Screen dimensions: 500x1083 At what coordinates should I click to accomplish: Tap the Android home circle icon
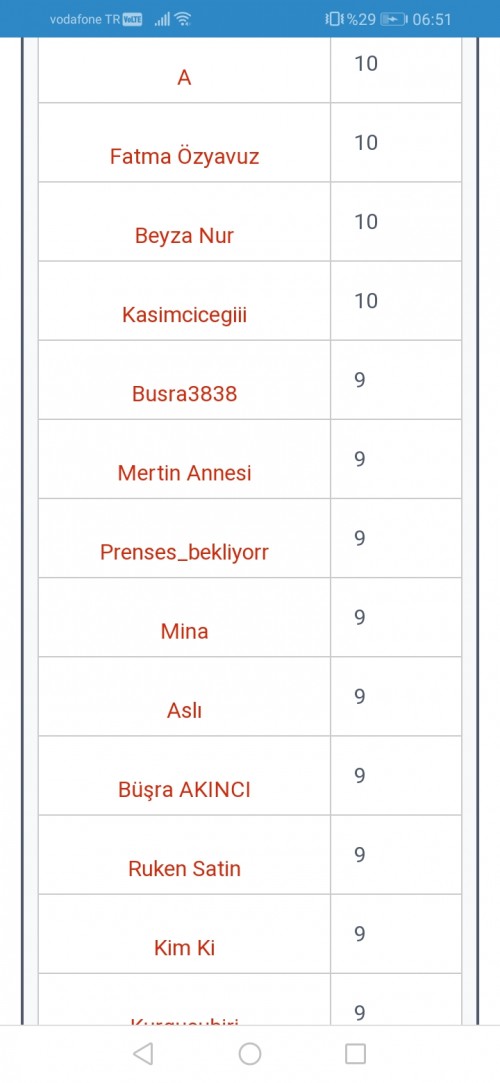click(250, 1053)
